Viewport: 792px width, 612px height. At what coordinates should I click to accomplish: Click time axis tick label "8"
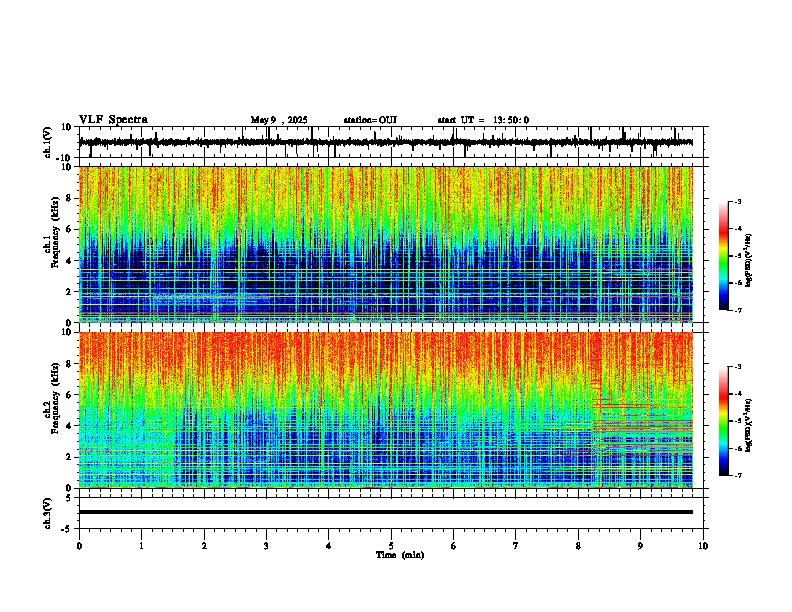(578, 546)
